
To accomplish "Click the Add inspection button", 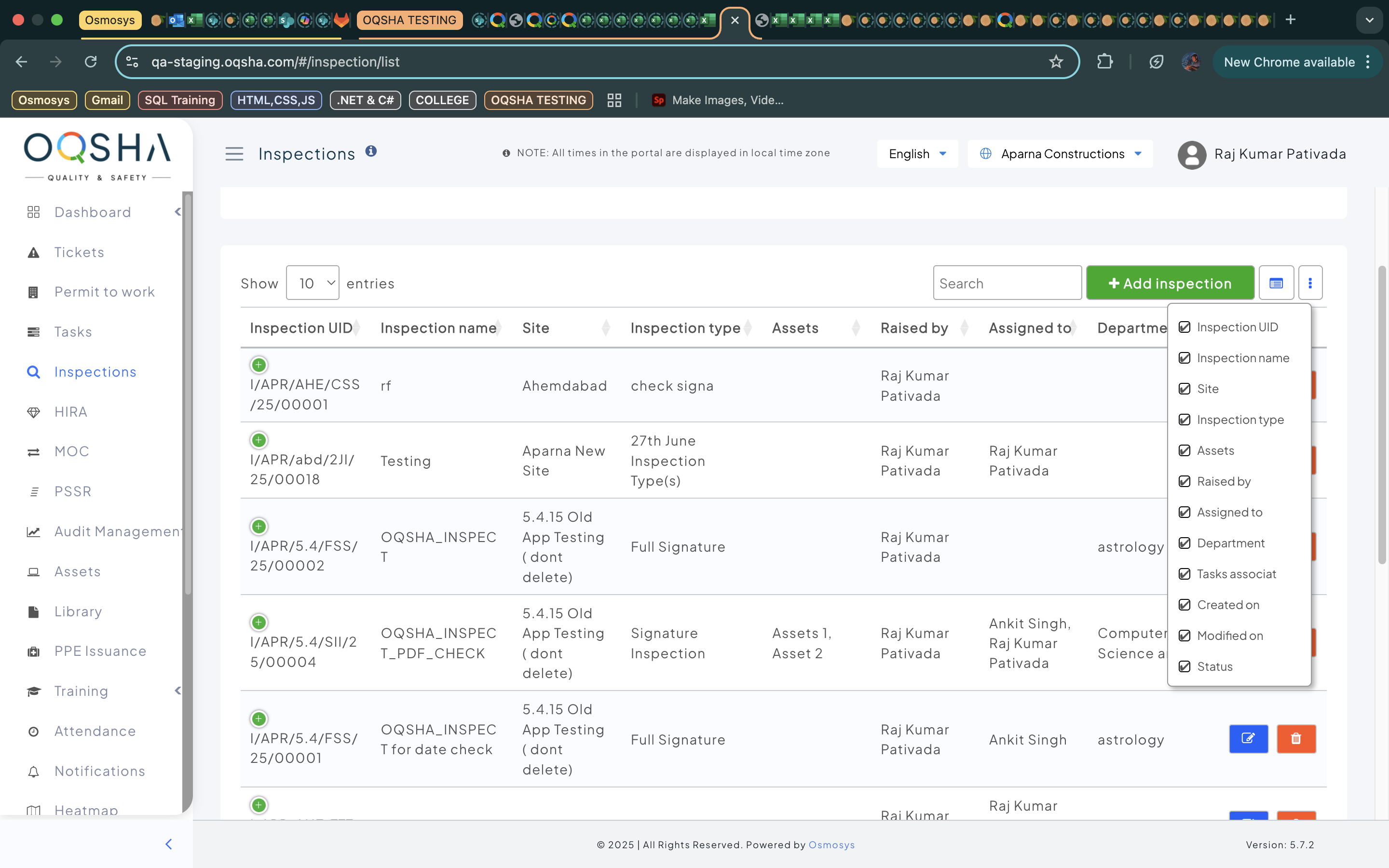I will pos(1170,283).
